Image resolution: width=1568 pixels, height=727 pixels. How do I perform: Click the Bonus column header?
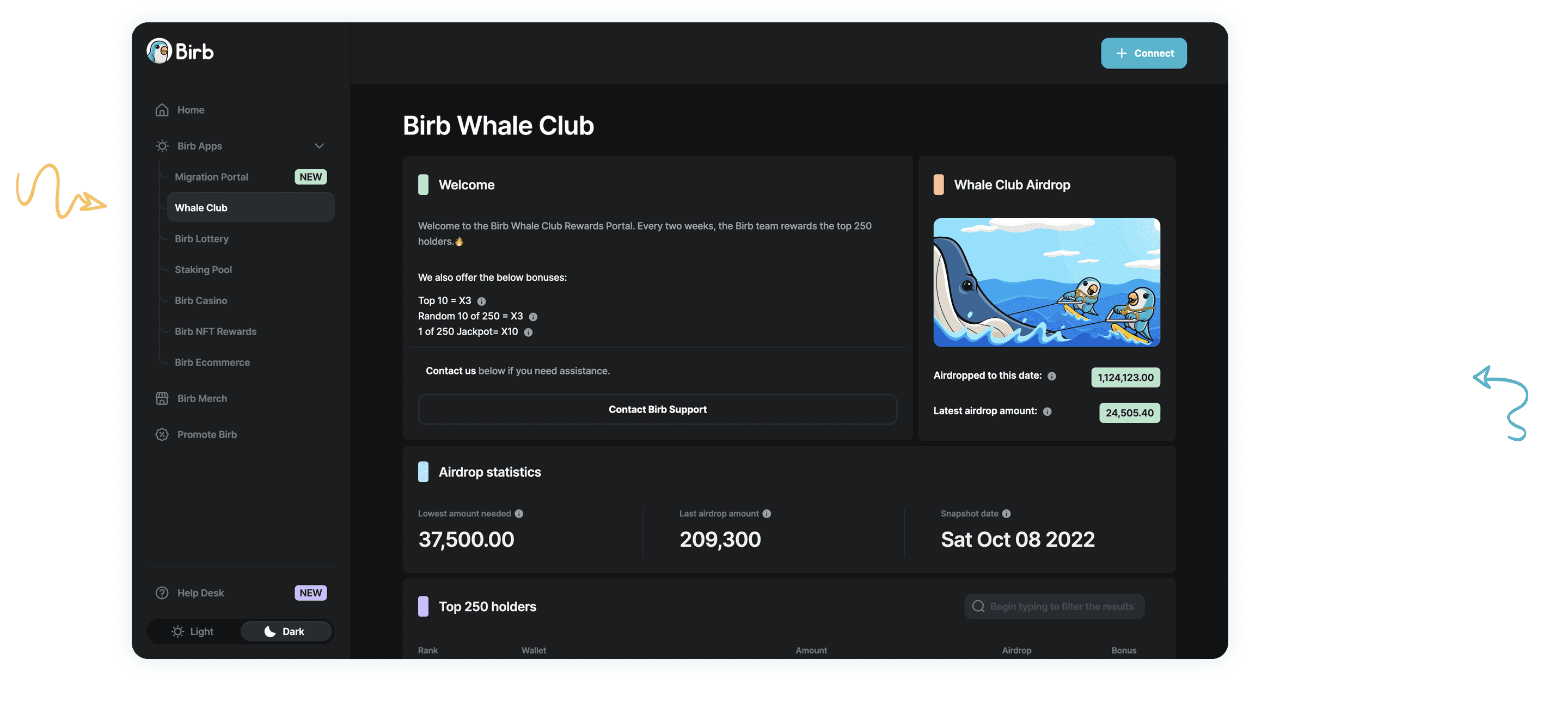(1124, 650)
